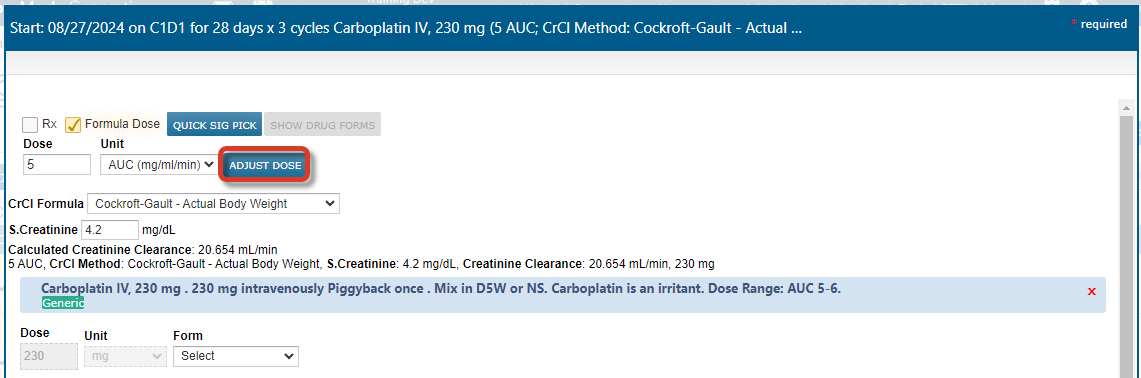Click the Show Drug Forms button
Image resolution: width=1141 pixels, height=378 pixels.
pyautogui.click(x=322, y=125)
